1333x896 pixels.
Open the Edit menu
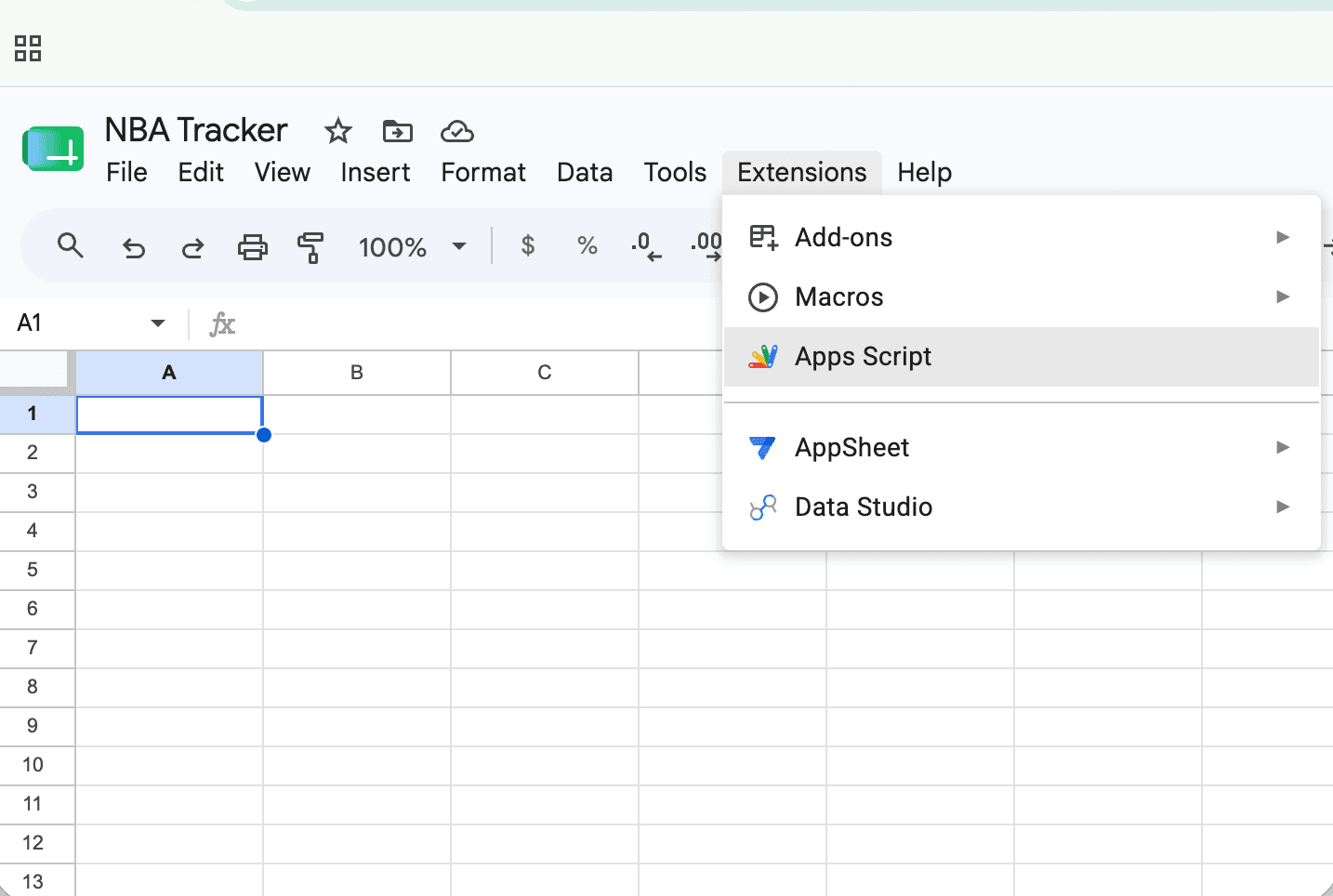(201, 173)
